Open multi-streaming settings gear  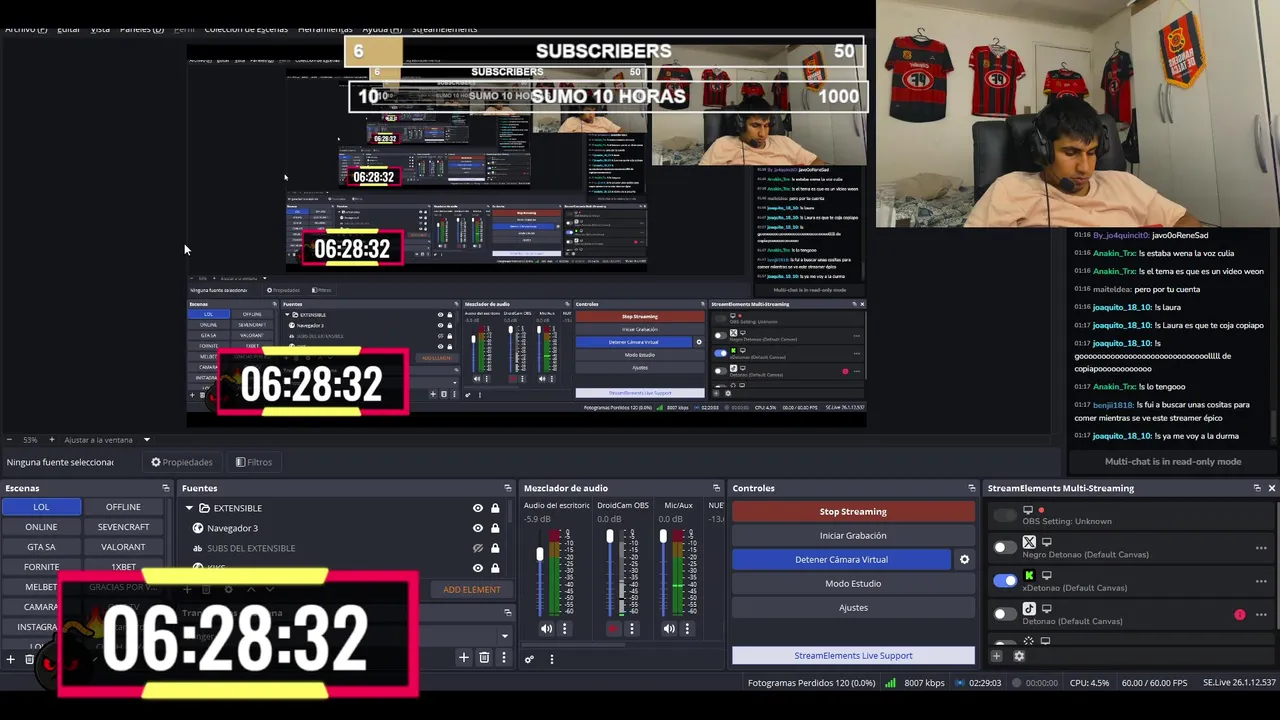pyautogui.click(x=1019, y=656)
